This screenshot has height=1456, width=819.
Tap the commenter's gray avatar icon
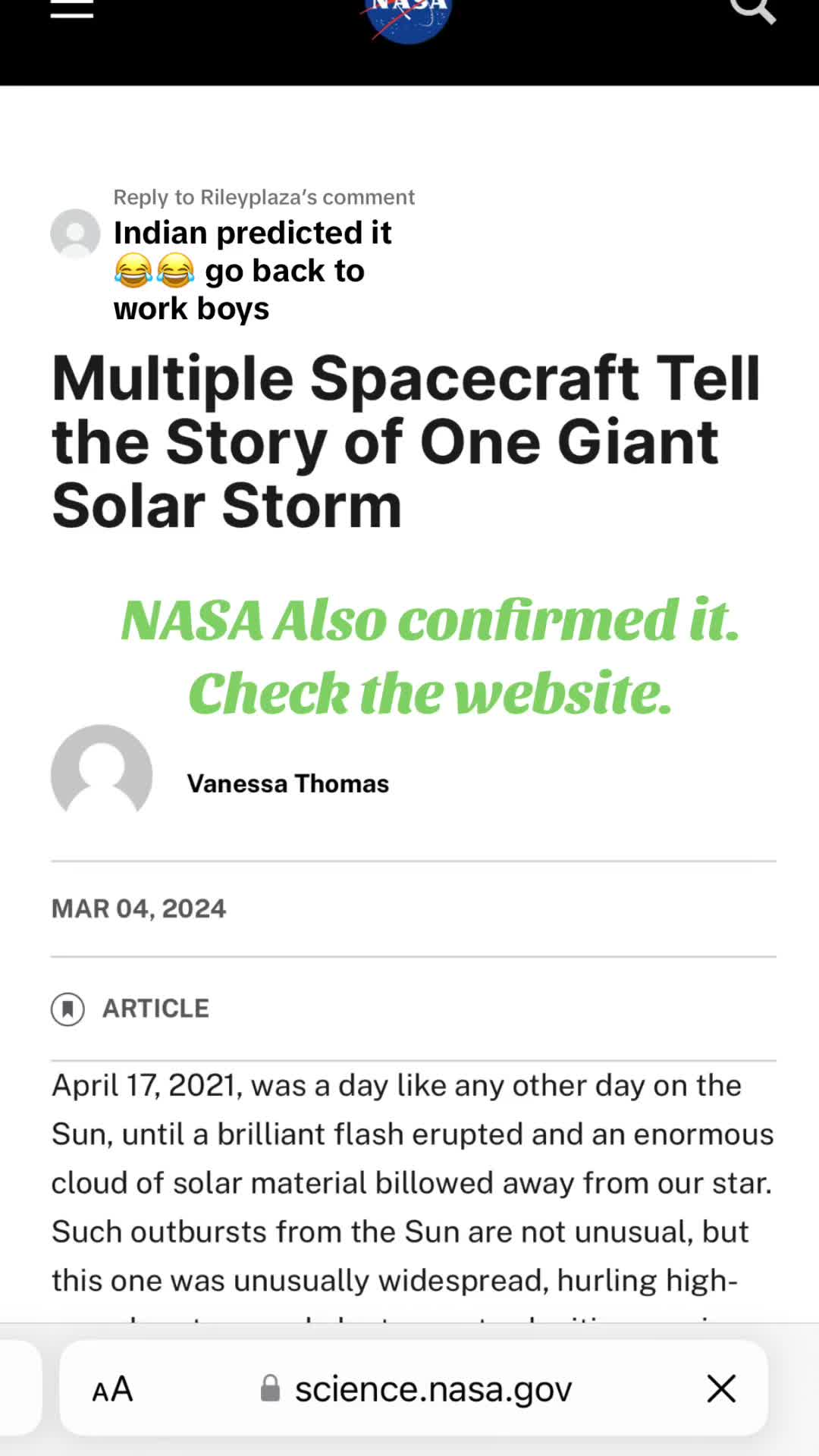click(75, 234)
